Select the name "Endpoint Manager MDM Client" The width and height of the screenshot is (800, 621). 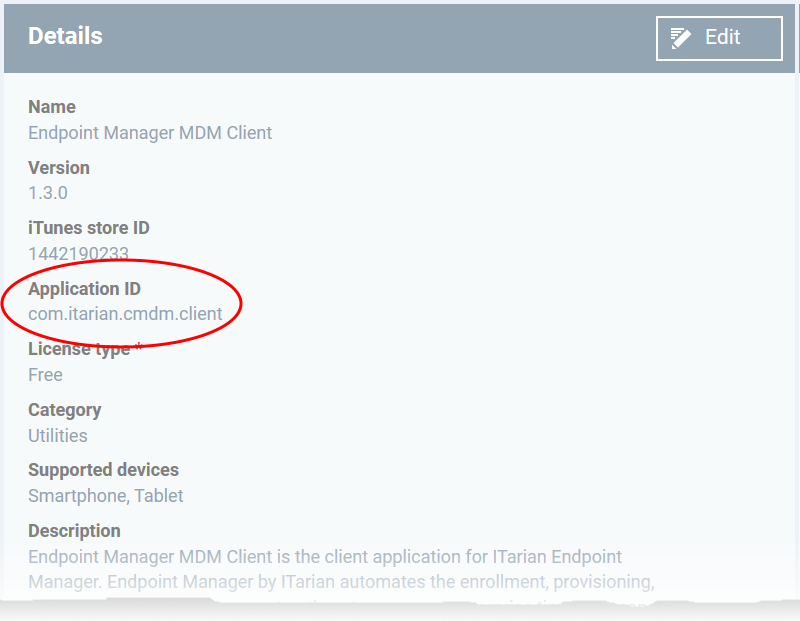point(150,133)
